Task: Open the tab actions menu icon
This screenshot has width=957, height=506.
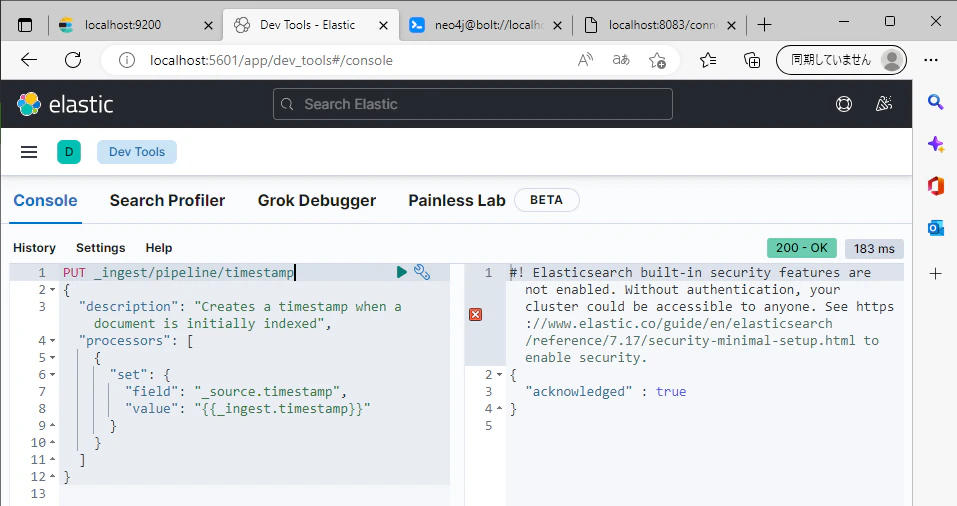Action: click(x=25, y=25)
